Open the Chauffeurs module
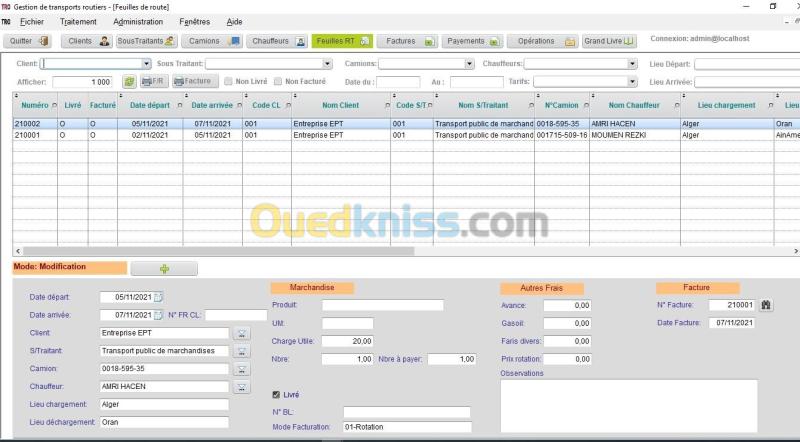Screen dimensions: 800x442 [277, 41]
